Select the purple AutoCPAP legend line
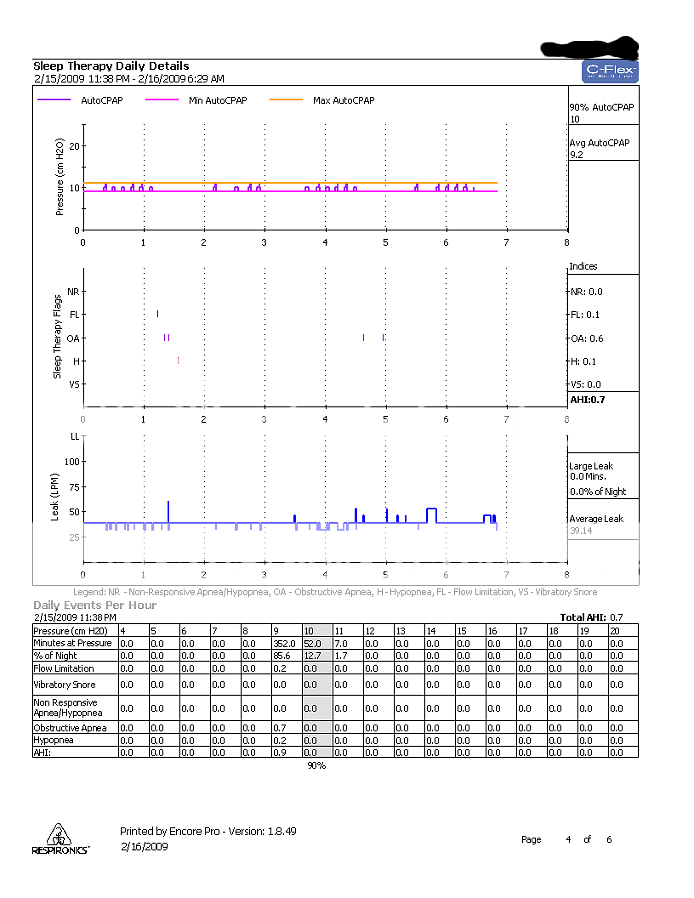The width and height of the screenshot is (694, 898). click(x=55, y=100)
